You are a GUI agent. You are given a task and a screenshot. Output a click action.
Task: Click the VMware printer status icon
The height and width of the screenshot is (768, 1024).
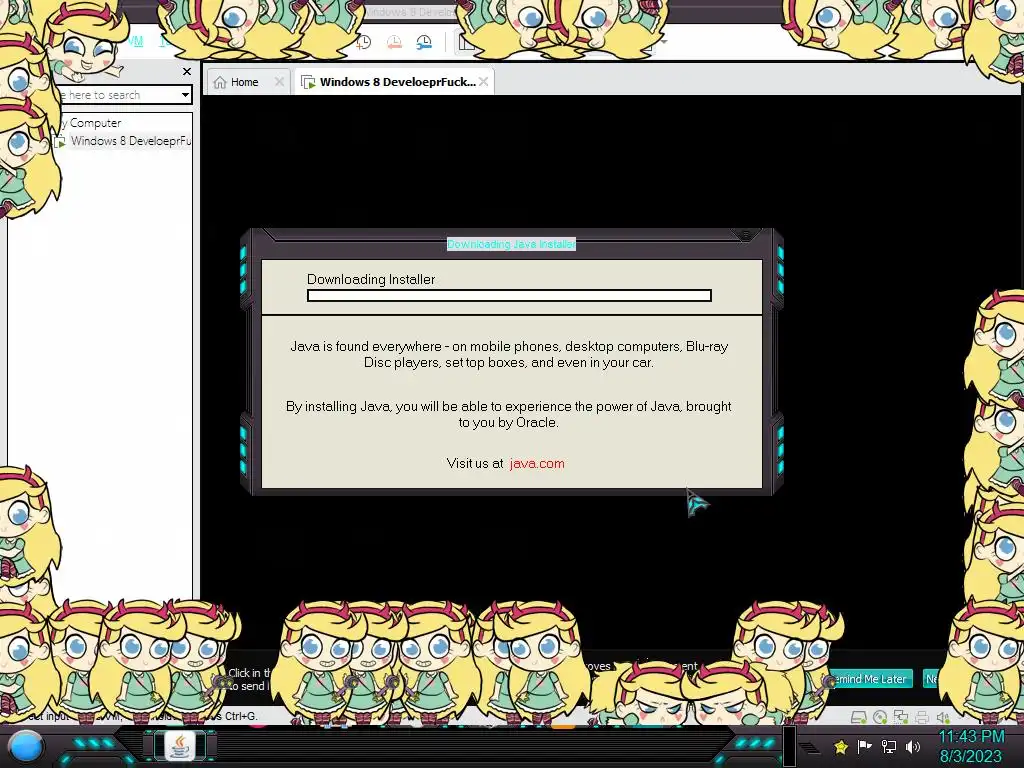(x=921, y=718)
